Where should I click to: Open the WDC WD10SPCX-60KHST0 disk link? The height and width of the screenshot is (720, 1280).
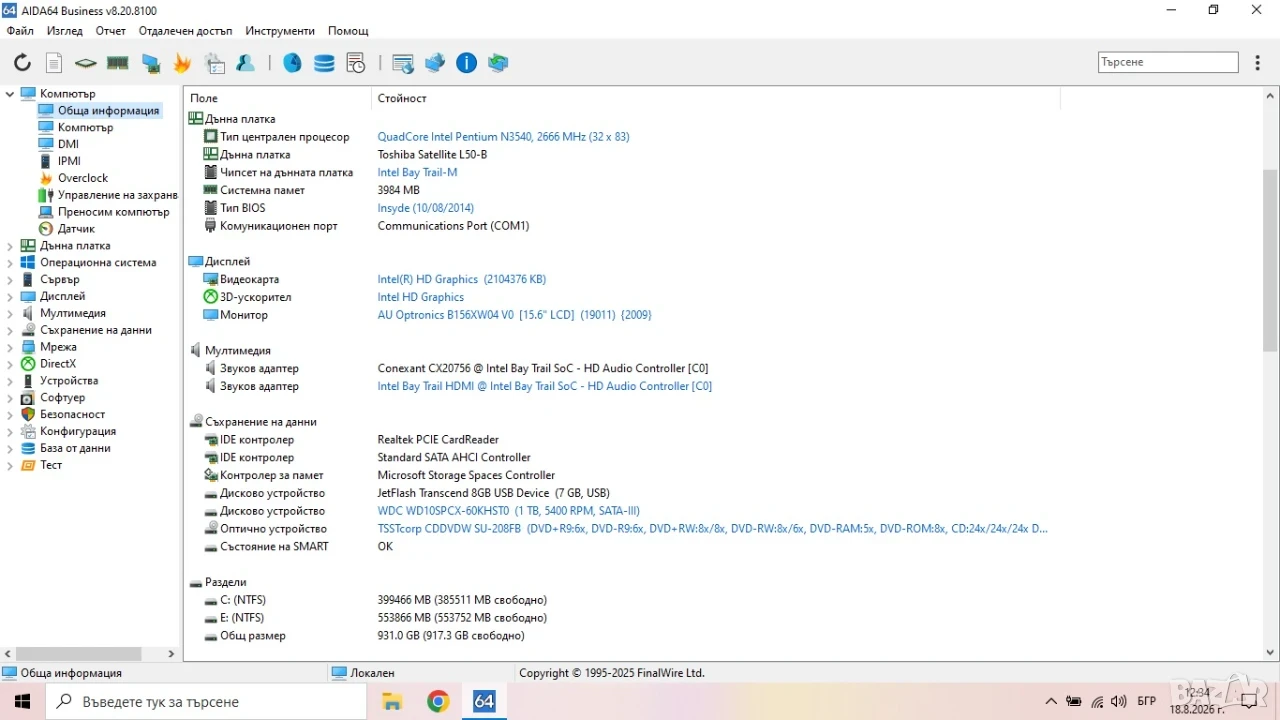pos(508,511)
